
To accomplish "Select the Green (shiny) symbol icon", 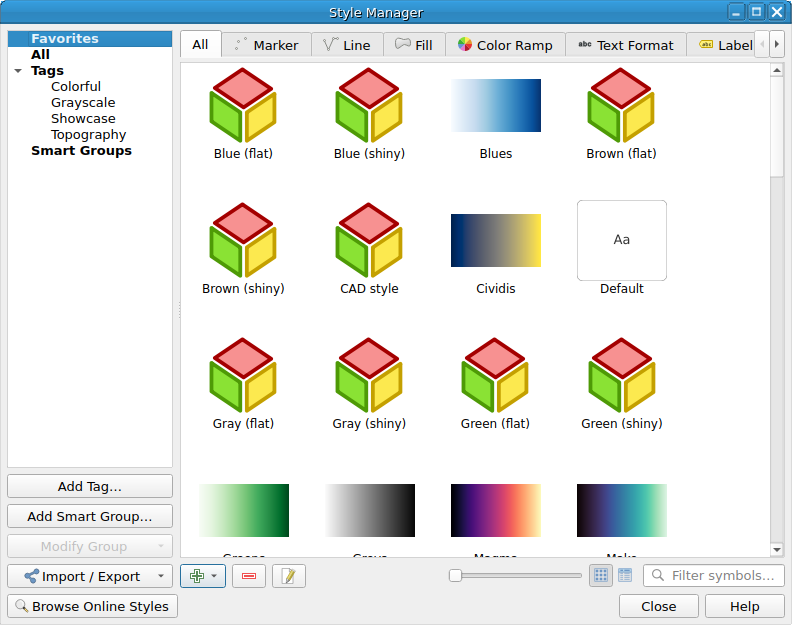I will coord(622,375).
